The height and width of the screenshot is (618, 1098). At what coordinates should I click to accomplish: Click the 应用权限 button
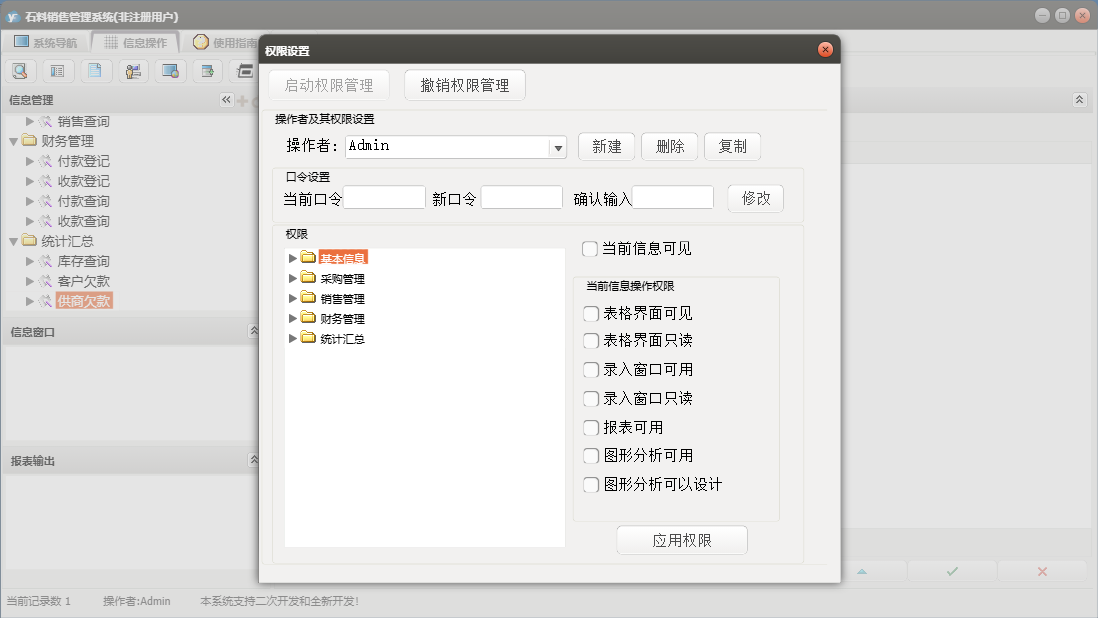(x=682, y=540)
